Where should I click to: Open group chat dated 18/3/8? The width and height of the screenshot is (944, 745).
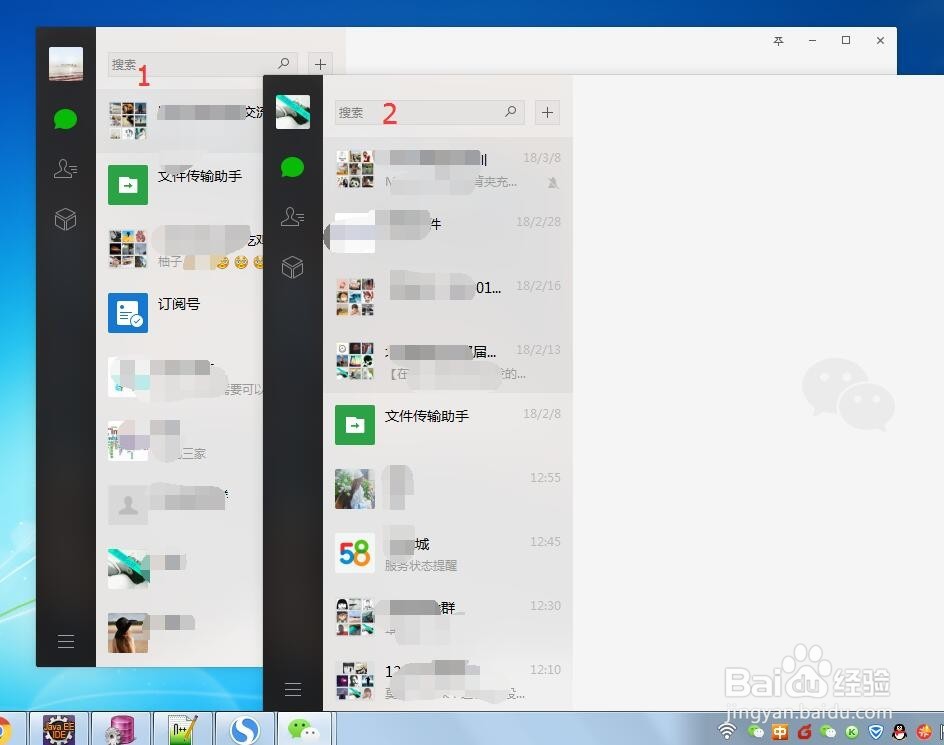click(447, 169)
